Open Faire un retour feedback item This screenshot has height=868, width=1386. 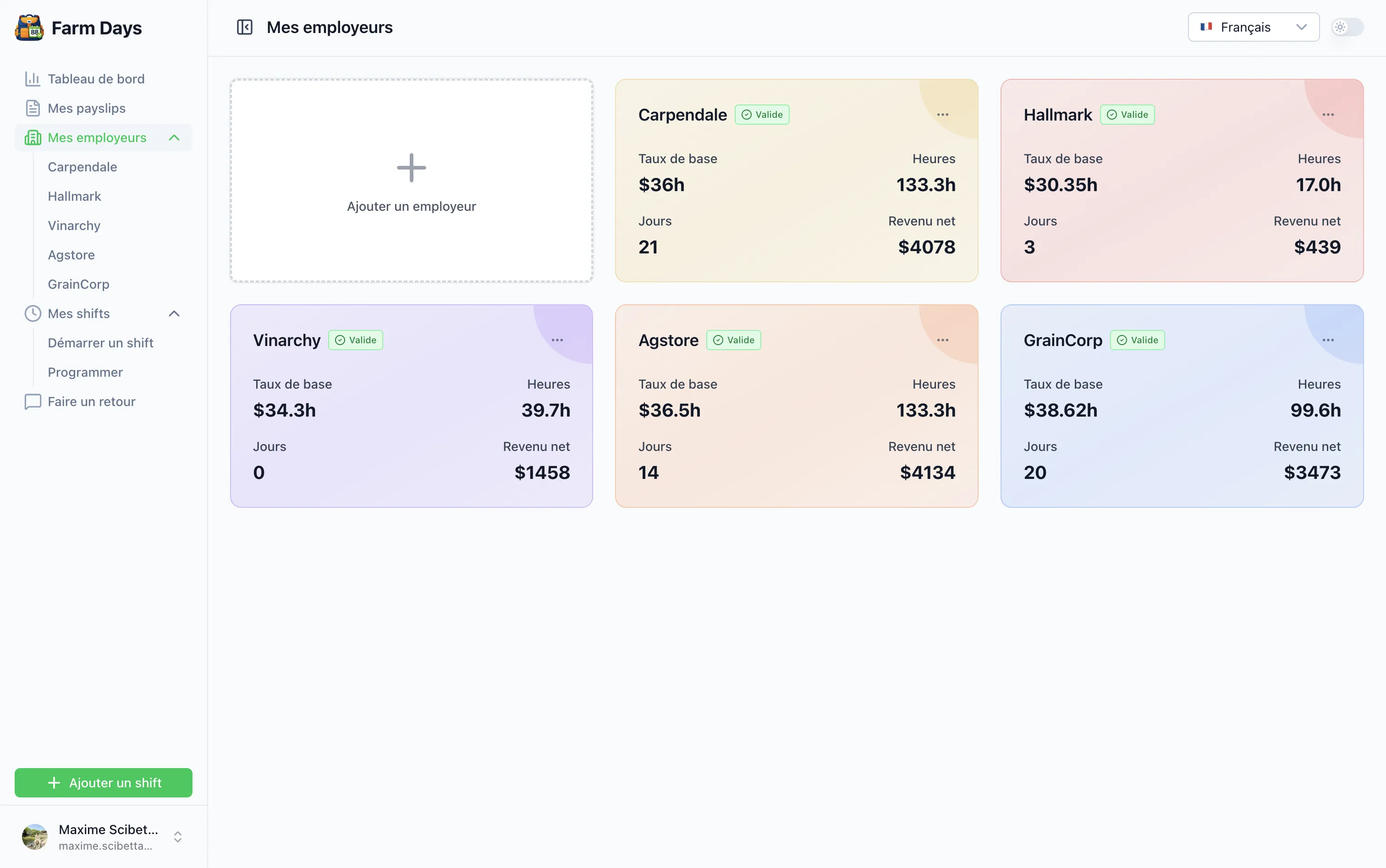click(x=91, y=401)
